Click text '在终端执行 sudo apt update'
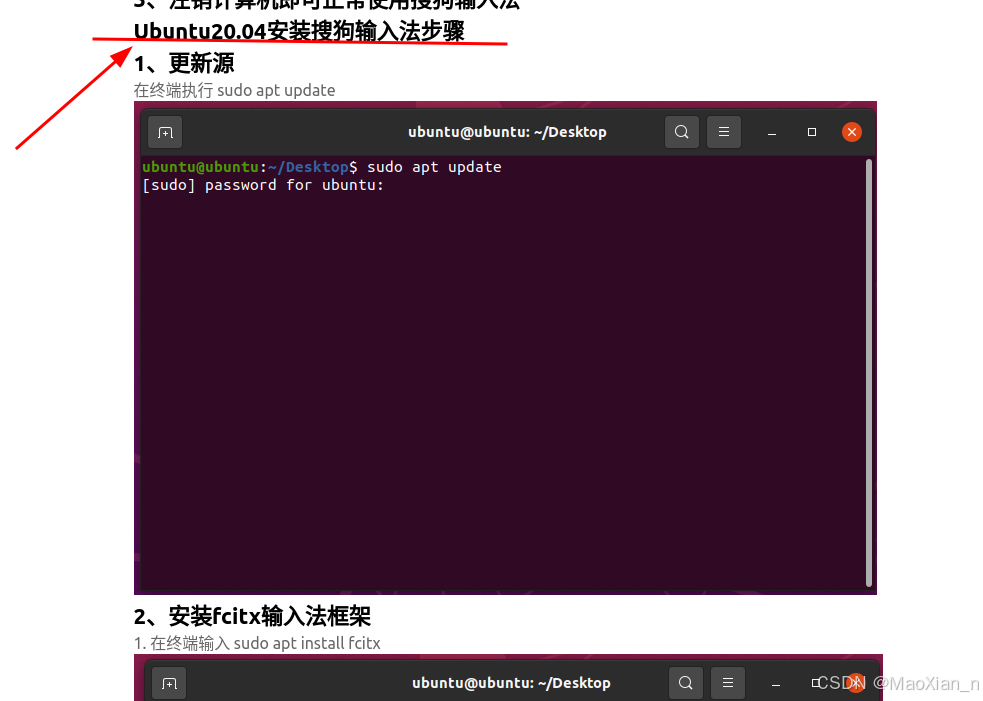 [234, 90]
